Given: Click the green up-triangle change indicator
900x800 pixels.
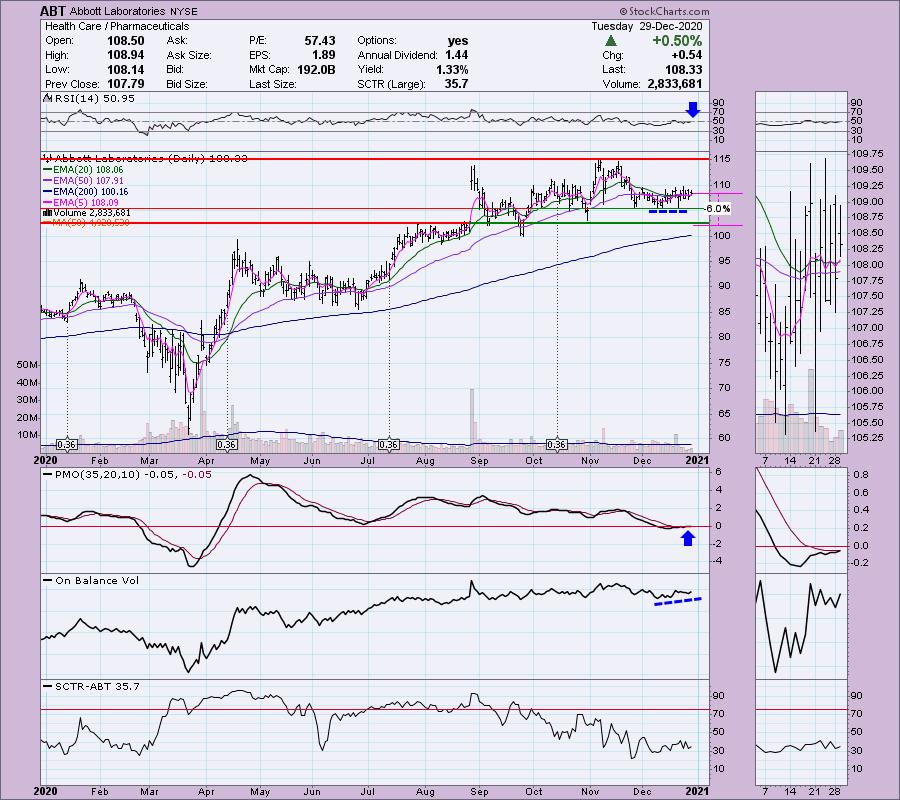Looking at the screenshot, I should (611, 41).
